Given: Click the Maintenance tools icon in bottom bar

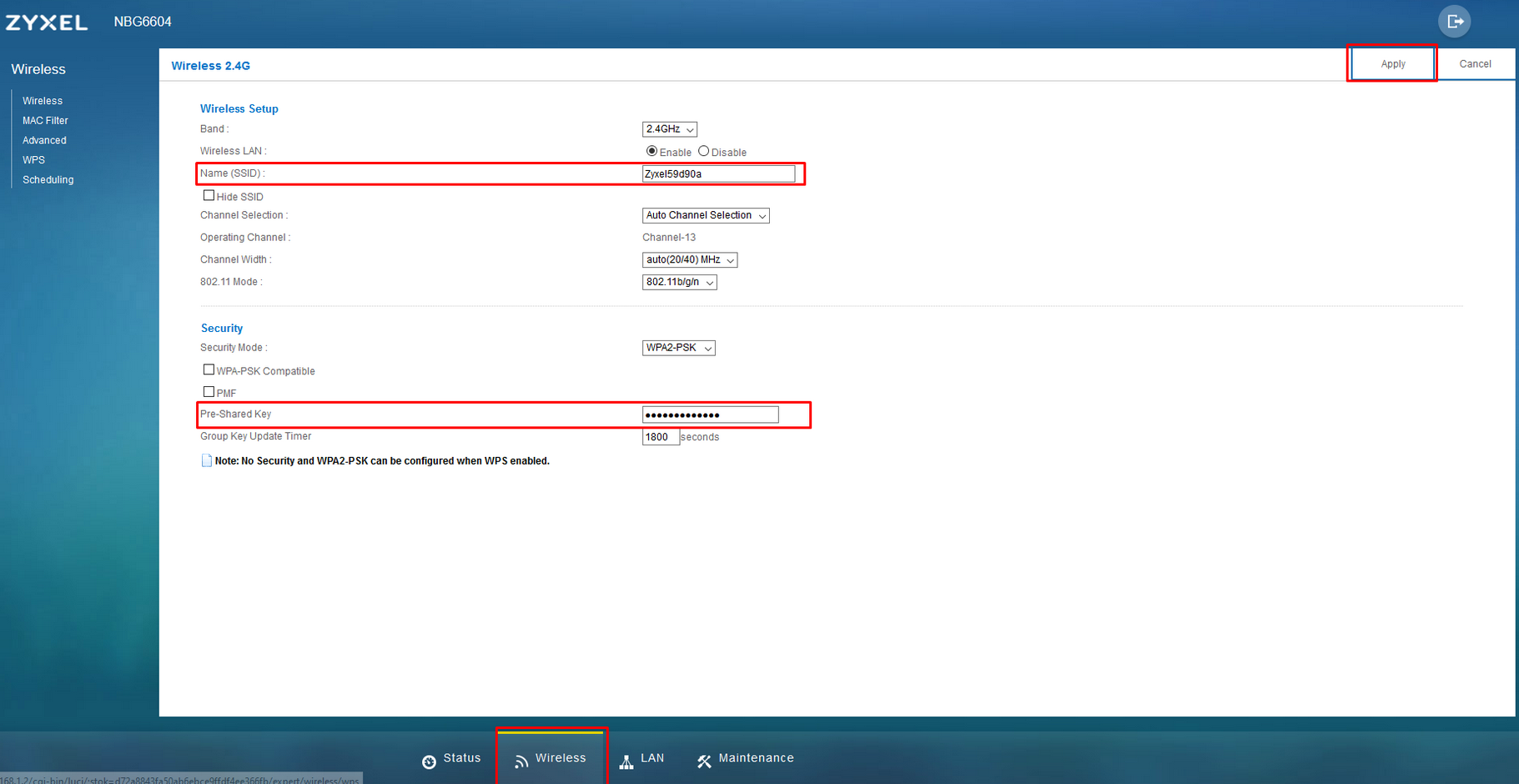Looking at the screenshot, I should tap(704, 761).
